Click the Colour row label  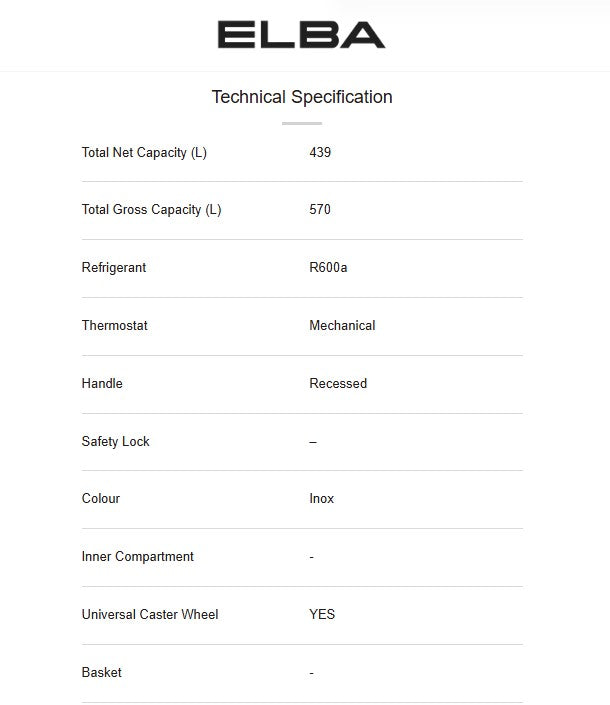[x=100, y=499]
